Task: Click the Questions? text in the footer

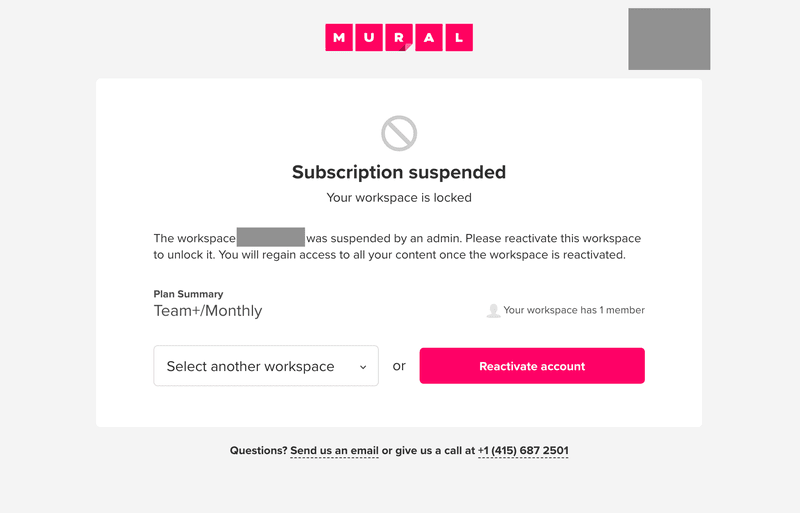Action: (x=258, y=451)
